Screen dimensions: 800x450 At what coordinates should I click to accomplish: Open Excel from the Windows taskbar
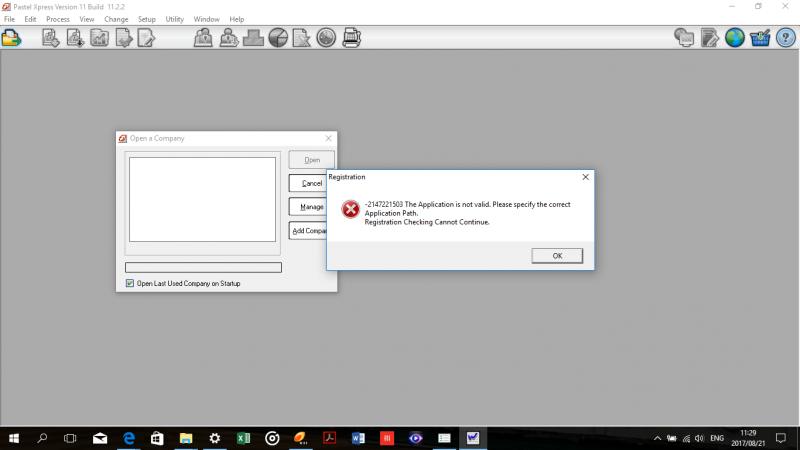tap(243, 438)
